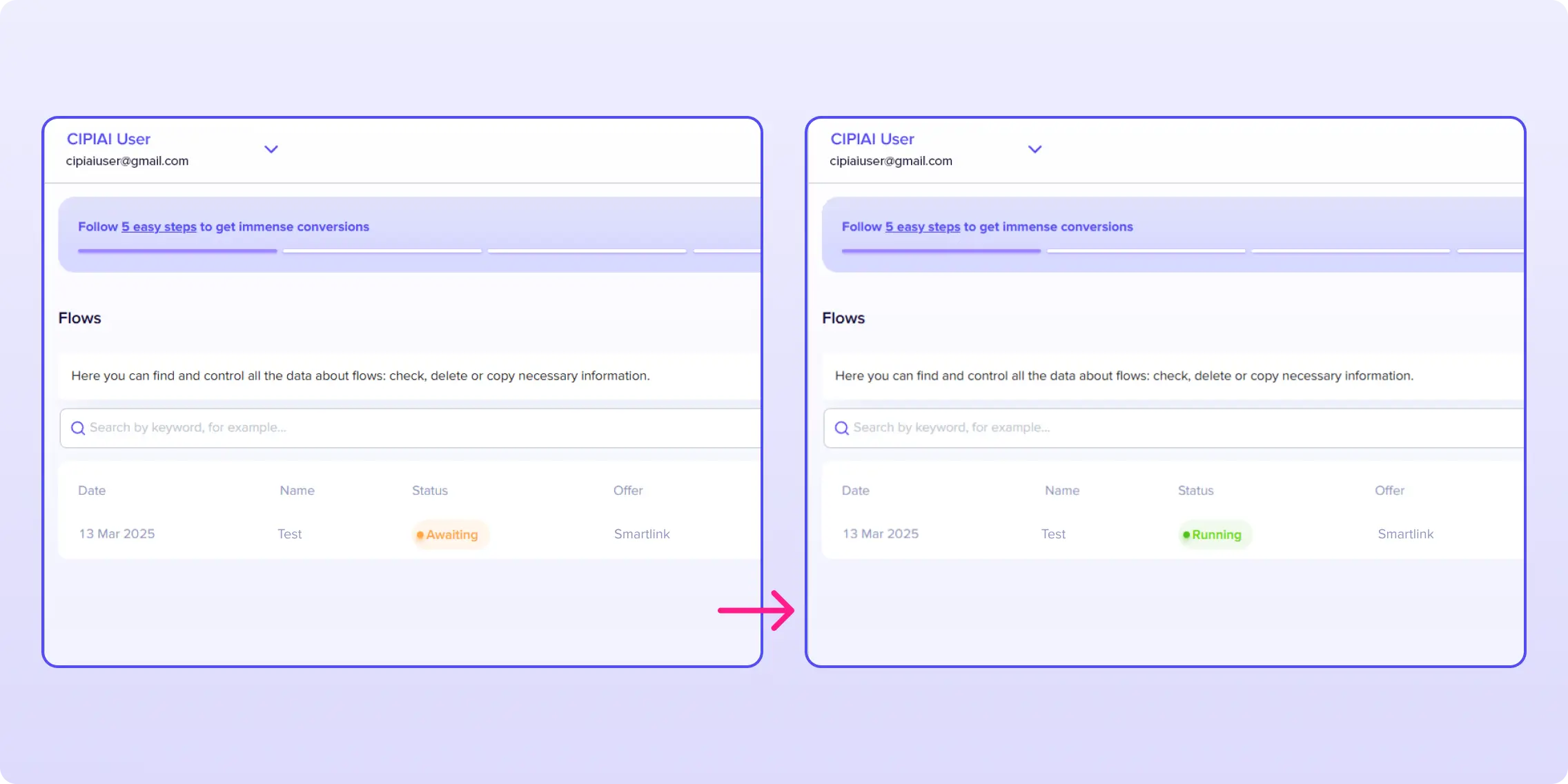Click the cipiaiuser@gmail.com email in the right panel
Screen dimensions: 1568x784
pos(891,161)
